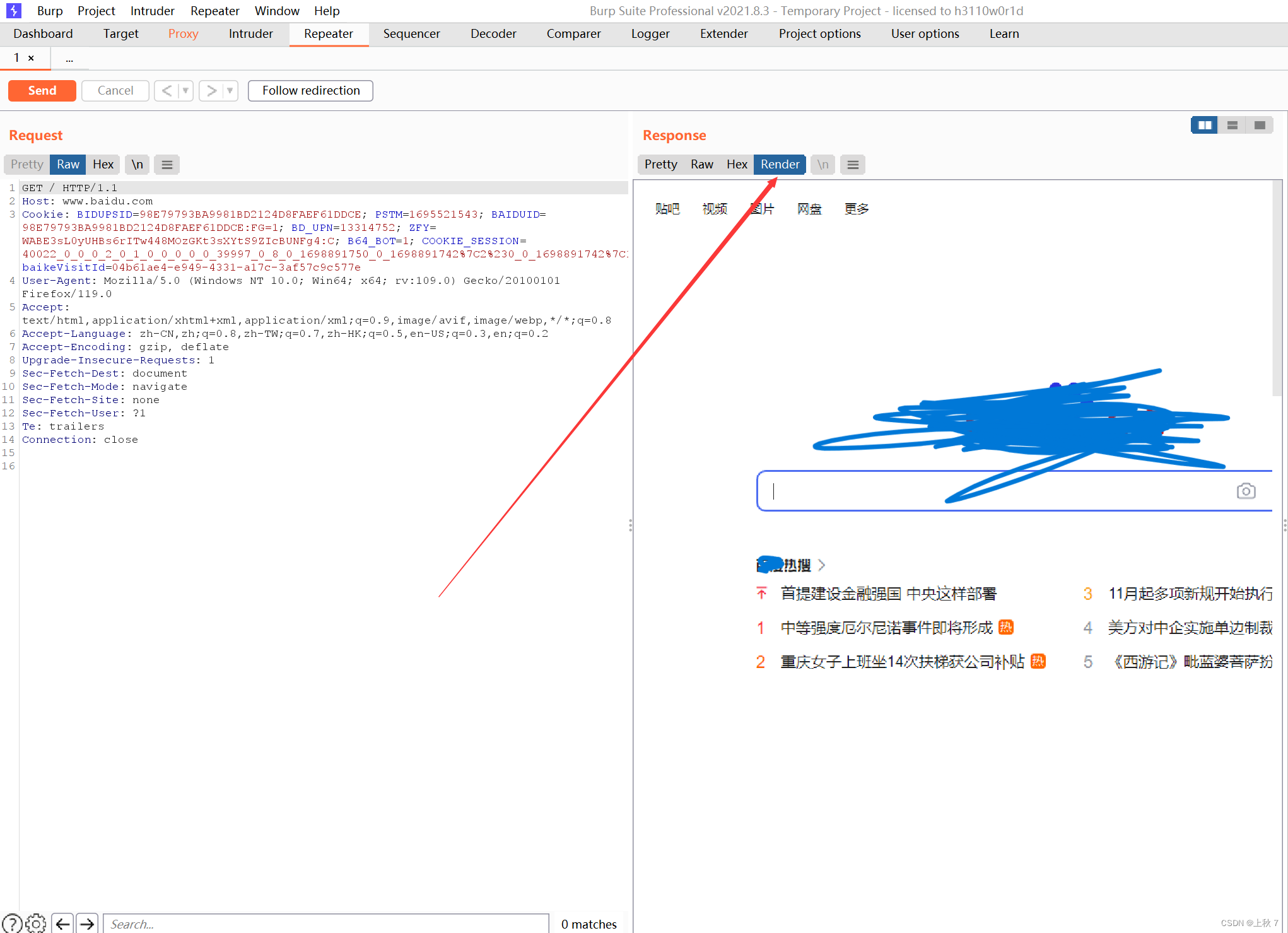Expand back history dropdown arrow
1288x933 pixels.
coord(185,91)
